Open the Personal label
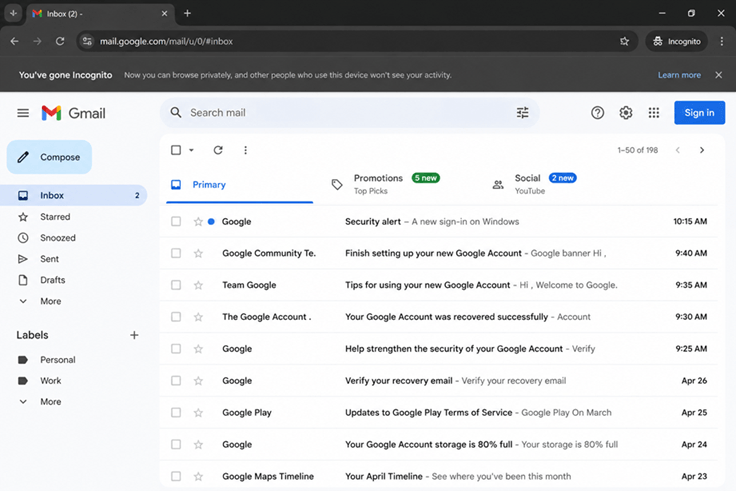Screen dimensions: 736x491 [58, 360]
